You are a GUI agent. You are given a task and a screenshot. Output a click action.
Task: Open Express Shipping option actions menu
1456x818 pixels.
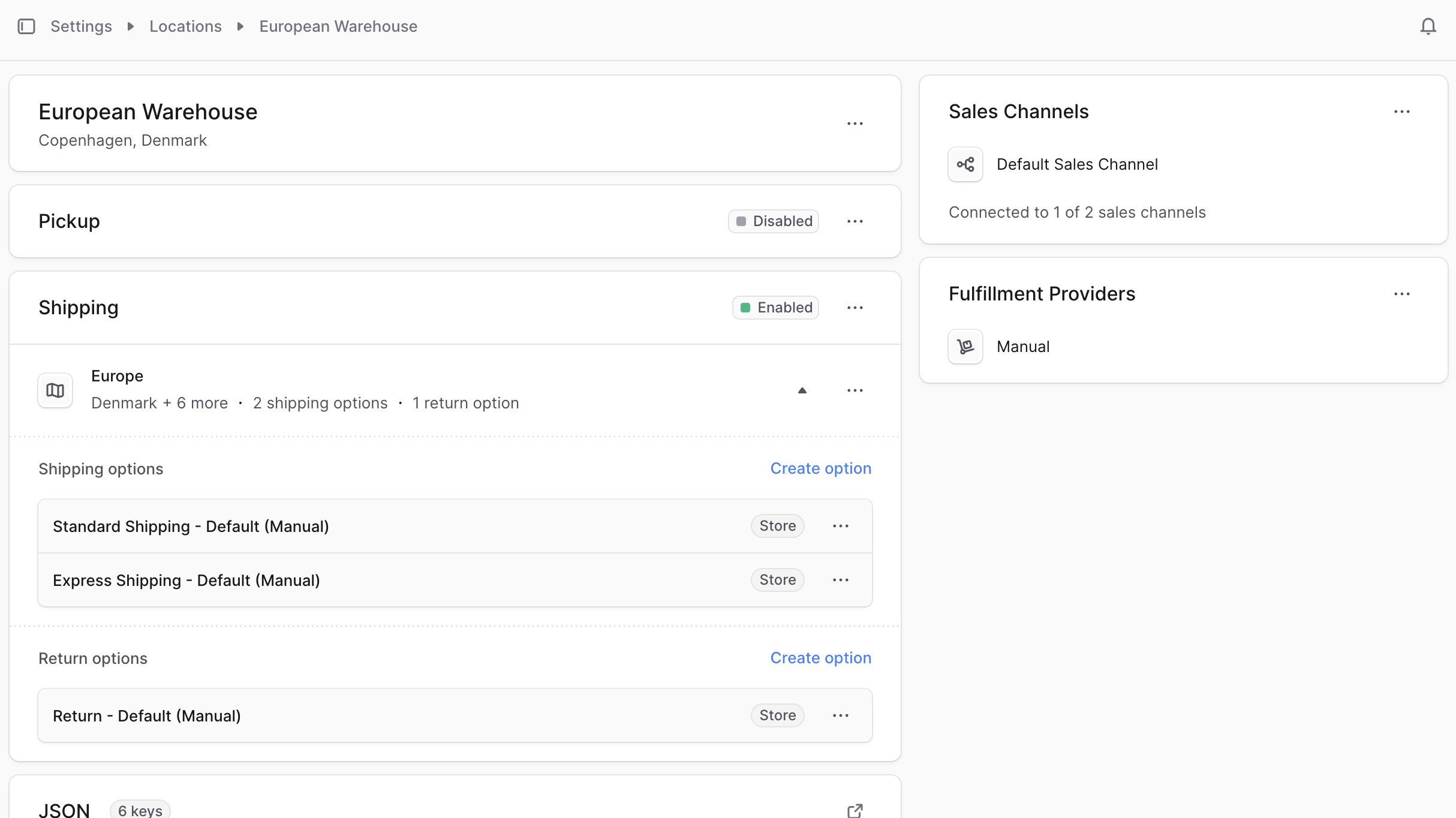click(840, 580)
